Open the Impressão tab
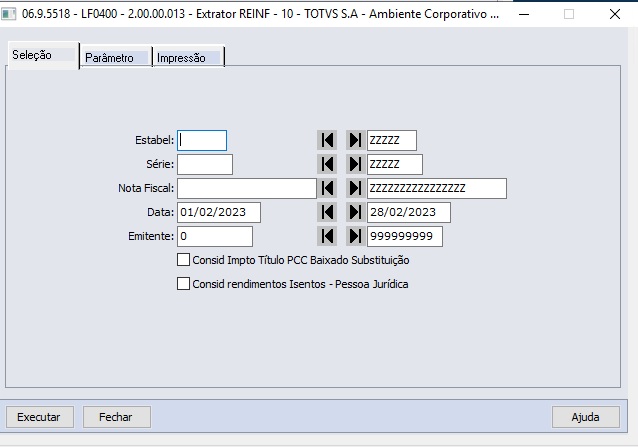The width and height of the screenshot is (638, 447). point(188,57)
